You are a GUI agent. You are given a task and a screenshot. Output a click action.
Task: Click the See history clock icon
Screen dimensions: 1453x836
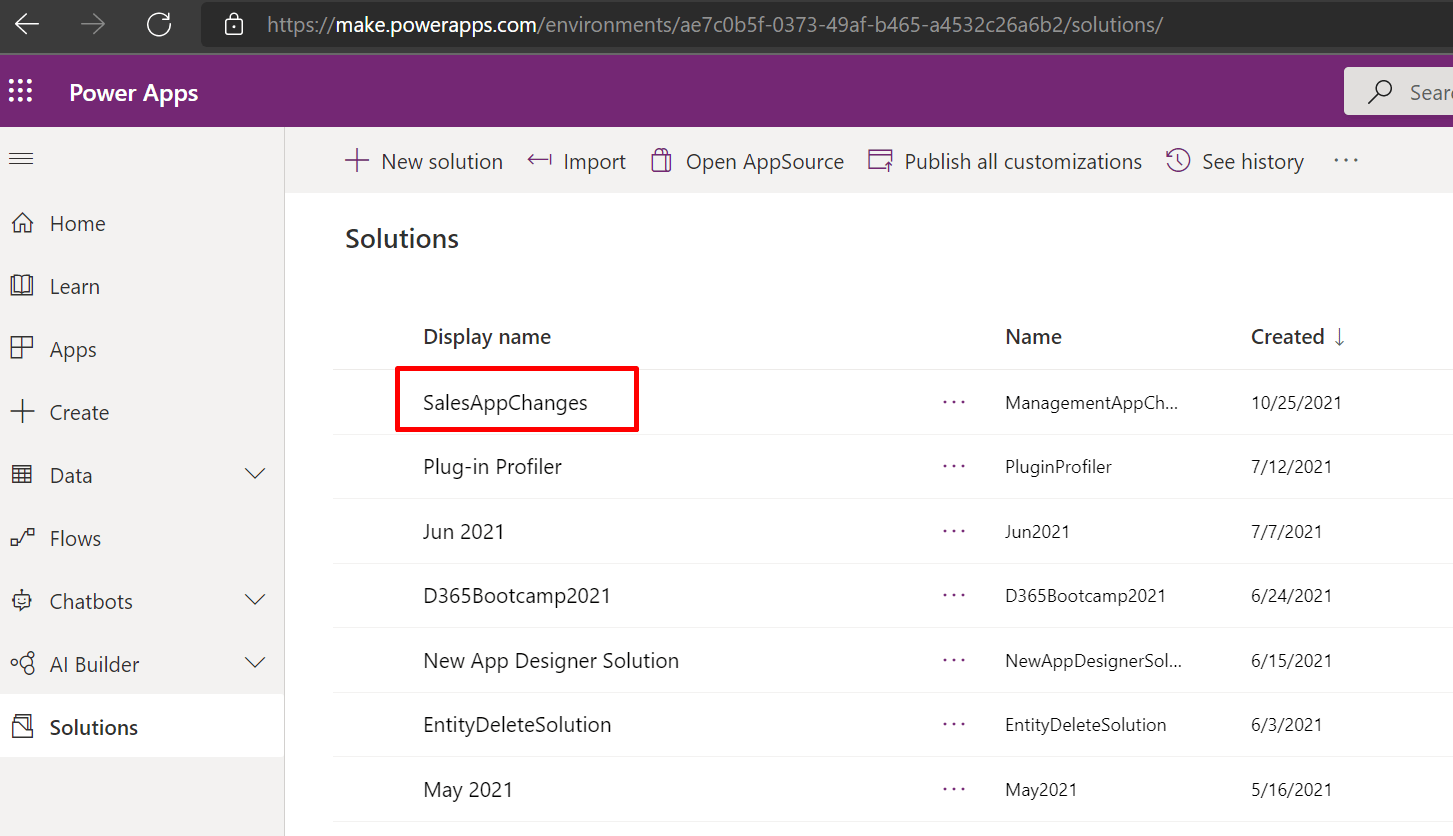(x=1178, y=161)
